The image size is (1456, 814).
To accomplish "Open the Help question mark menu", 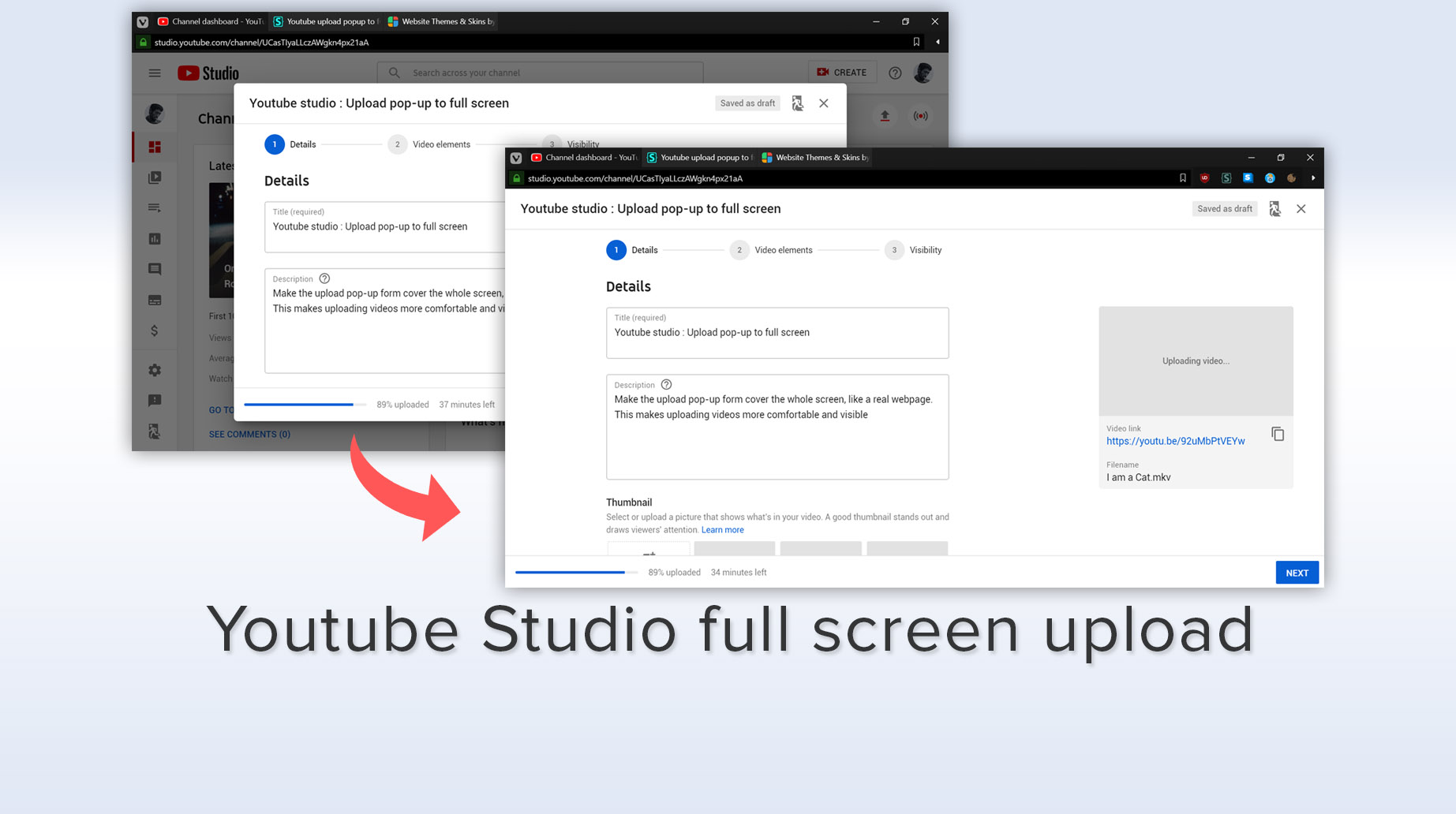I will click(x=895, y=73).
